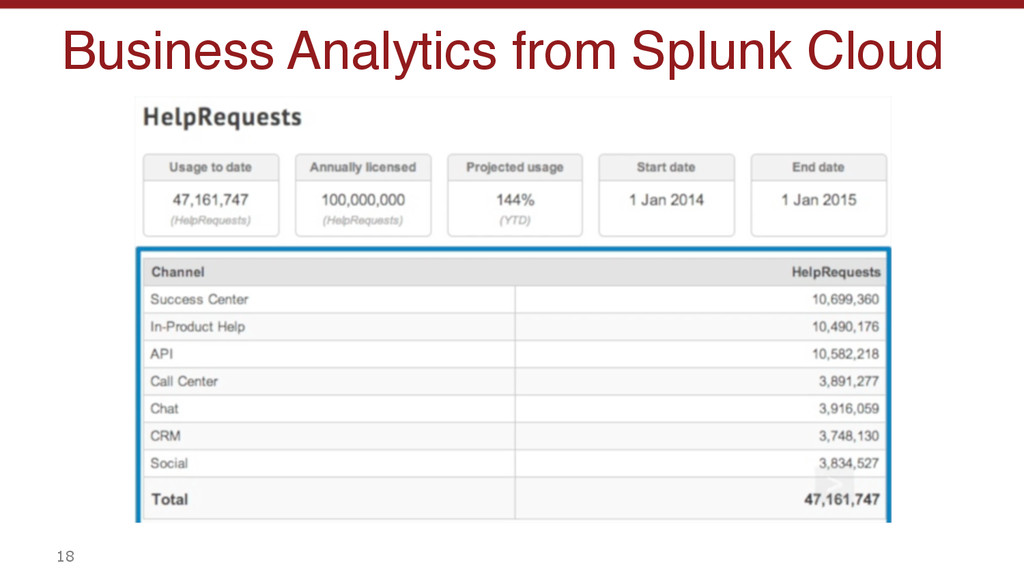
Task: Click the Total row label
Action: [170, 500]
